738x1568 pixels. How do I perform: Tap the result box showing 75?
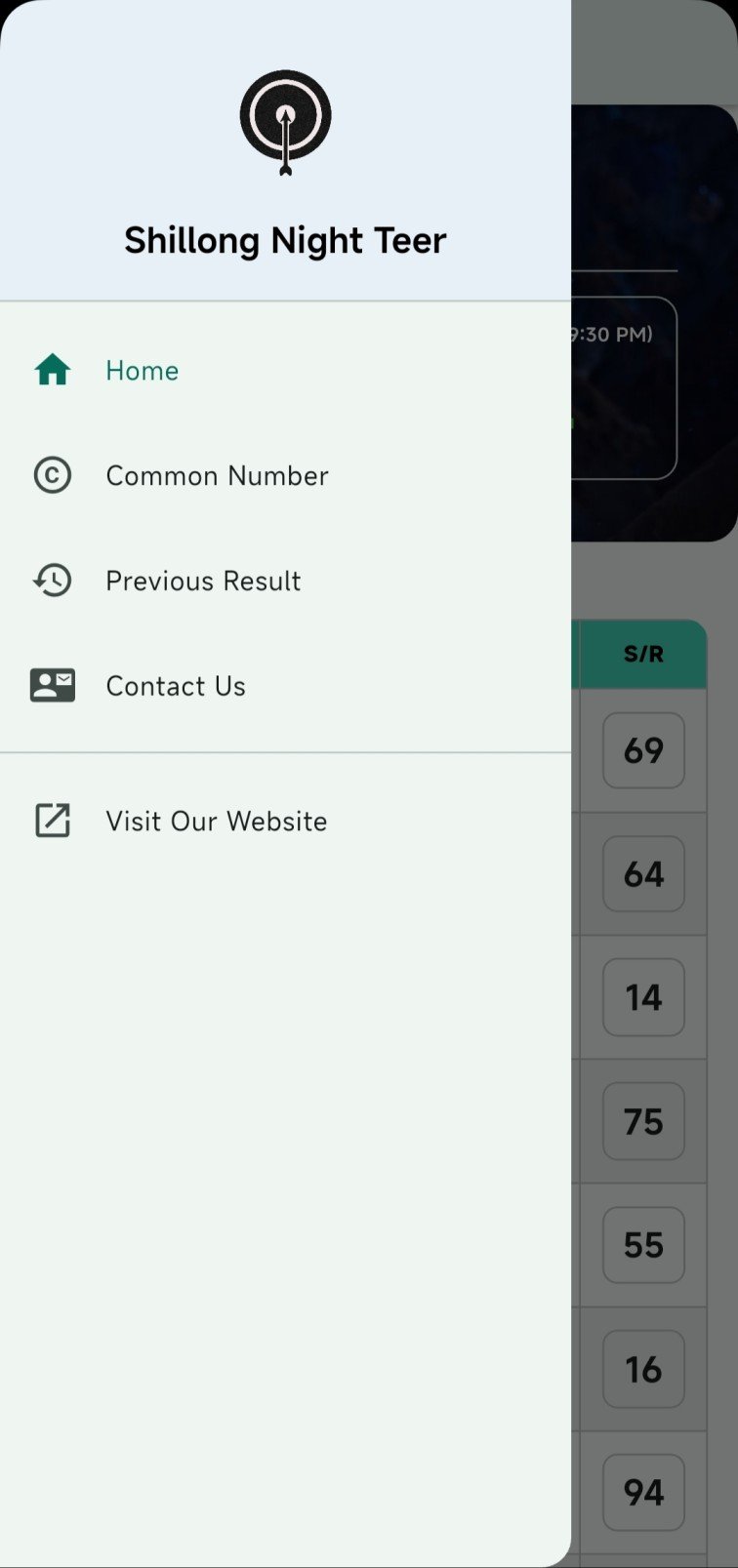(x=643, y=1121)
